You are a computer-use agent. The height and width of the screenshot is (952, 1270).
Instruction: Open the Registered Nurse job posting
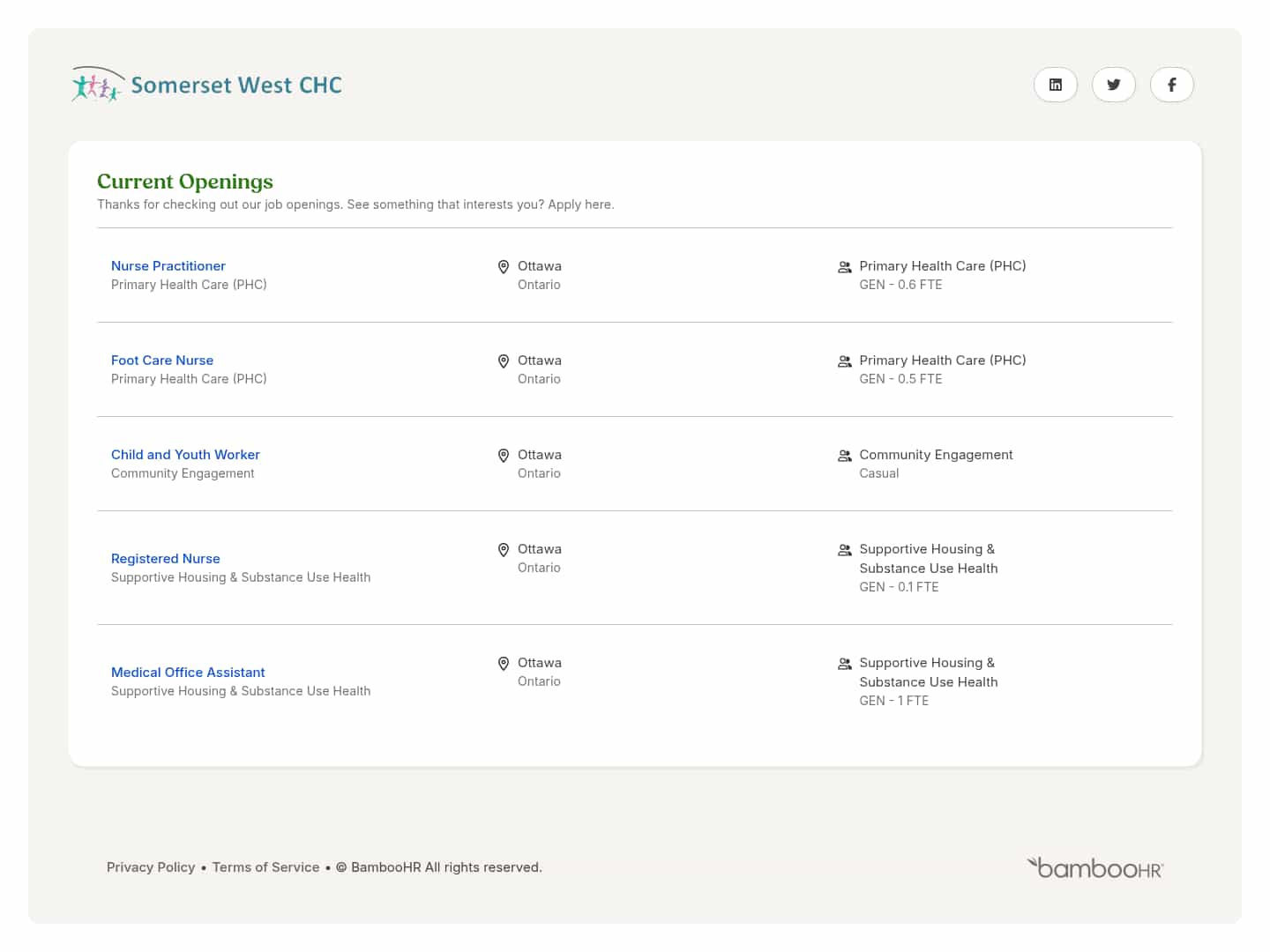(x=166, y=559)
